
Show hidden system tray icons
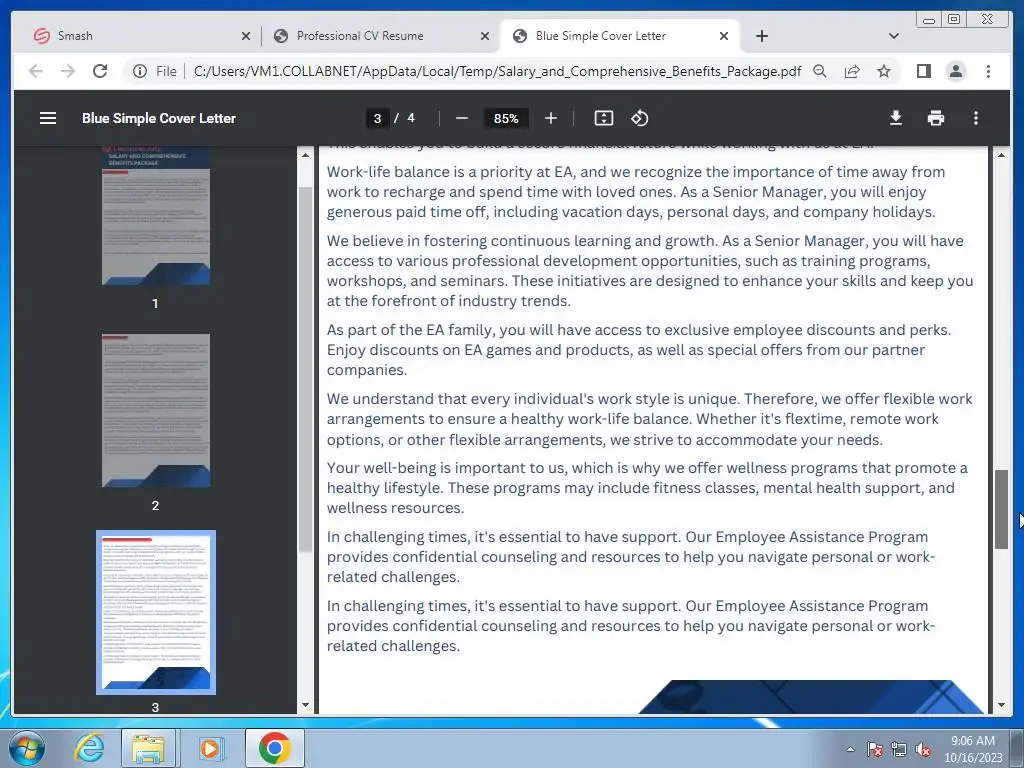[x=850, y=749]
